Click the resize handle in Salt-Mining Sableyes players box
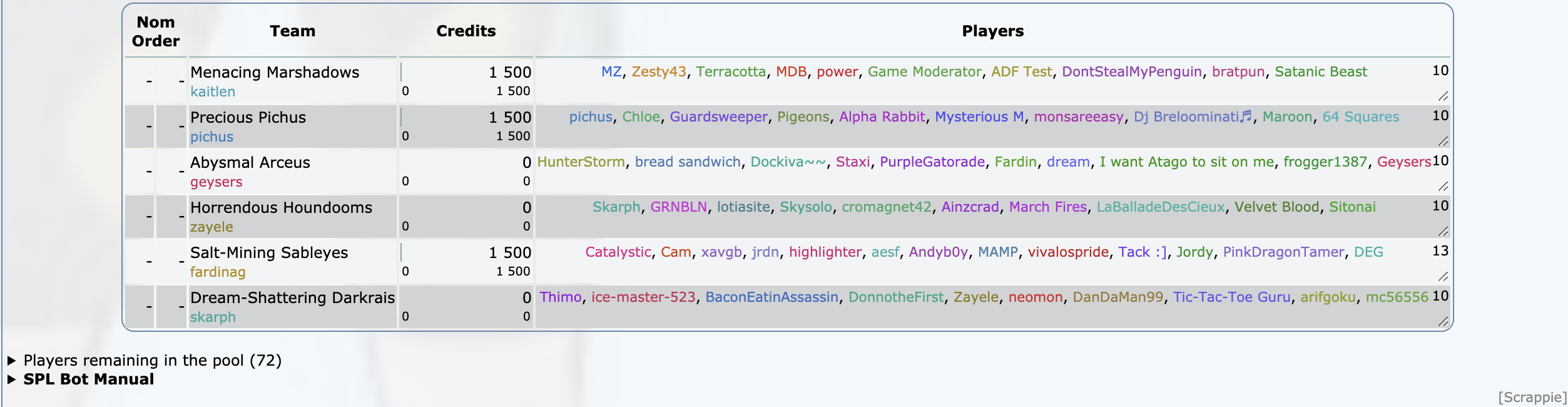 pos(1443,277)
